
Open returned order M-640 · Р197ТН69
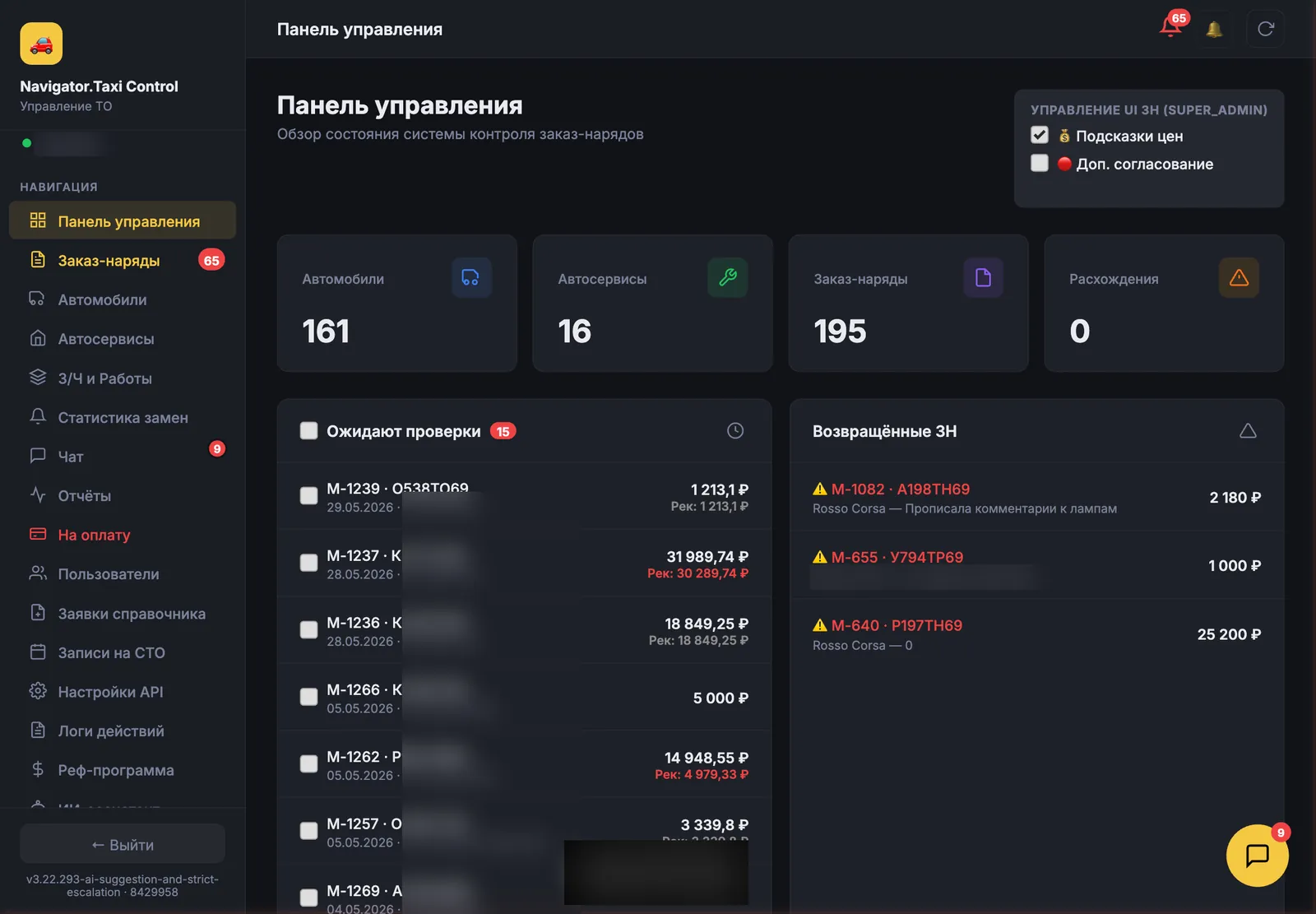pyautogui.click(x=1036, y=634)
